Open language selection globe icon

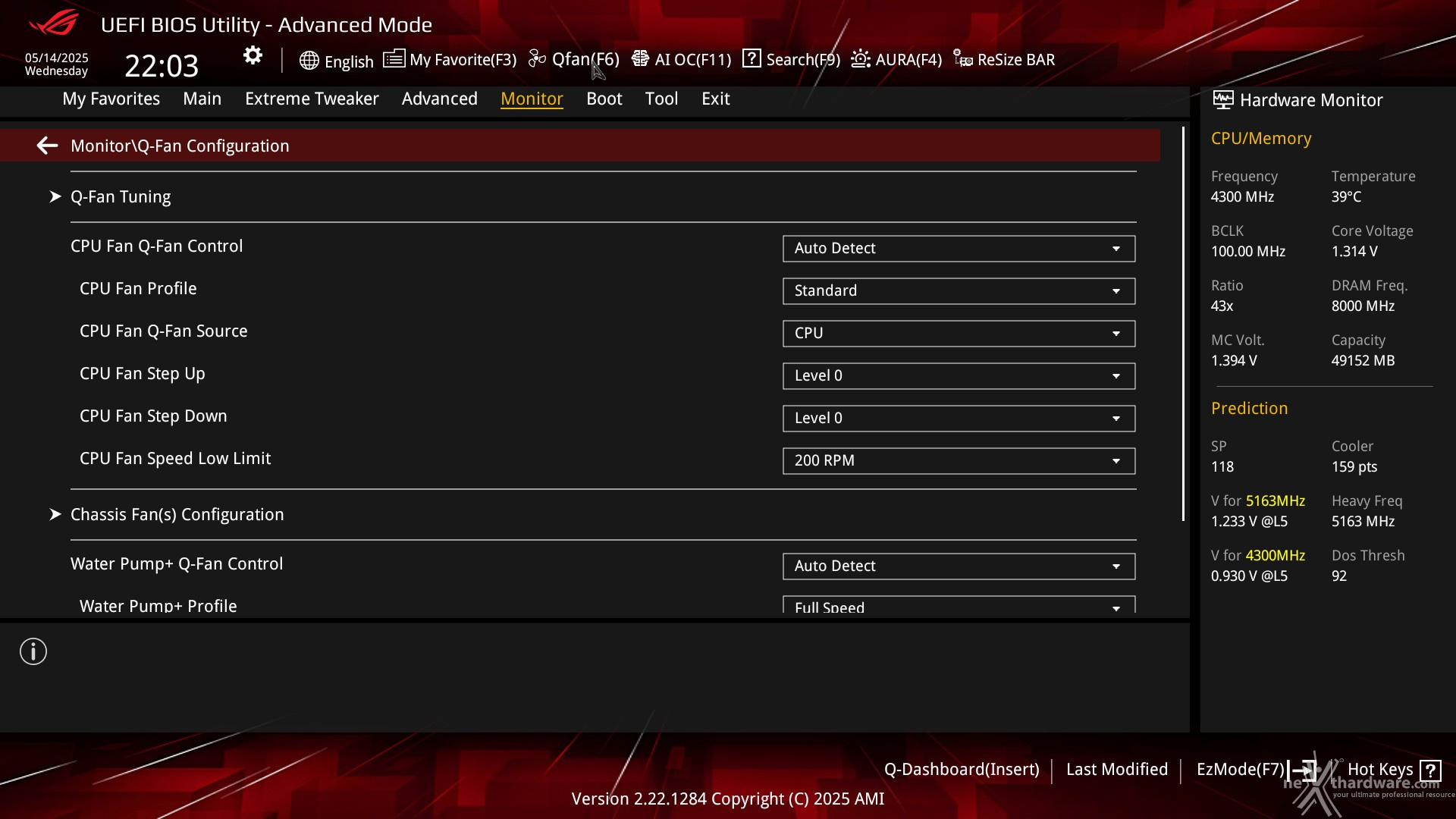[309, 61]
